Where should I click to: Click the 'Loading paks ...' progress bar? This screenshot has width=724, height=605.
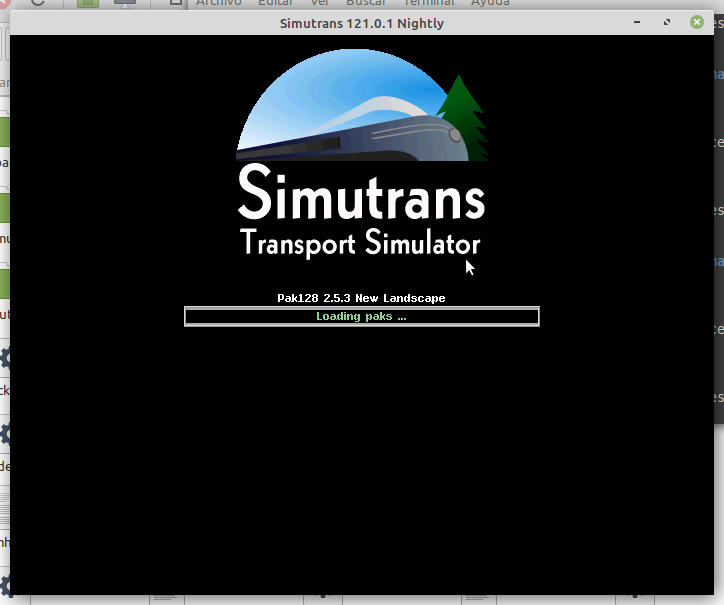(x=362, y=316)
